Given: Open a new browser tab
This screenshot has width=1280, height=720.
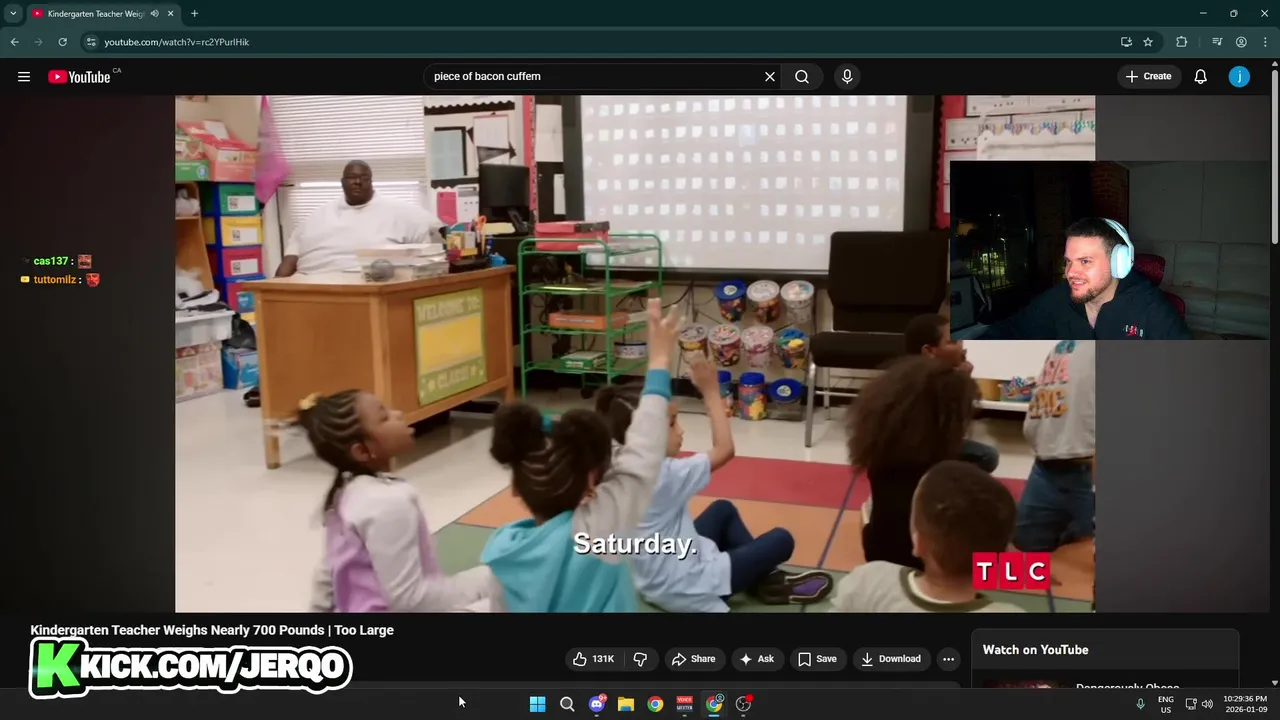Looking at the screenshot, I should (x=194, y=13).
